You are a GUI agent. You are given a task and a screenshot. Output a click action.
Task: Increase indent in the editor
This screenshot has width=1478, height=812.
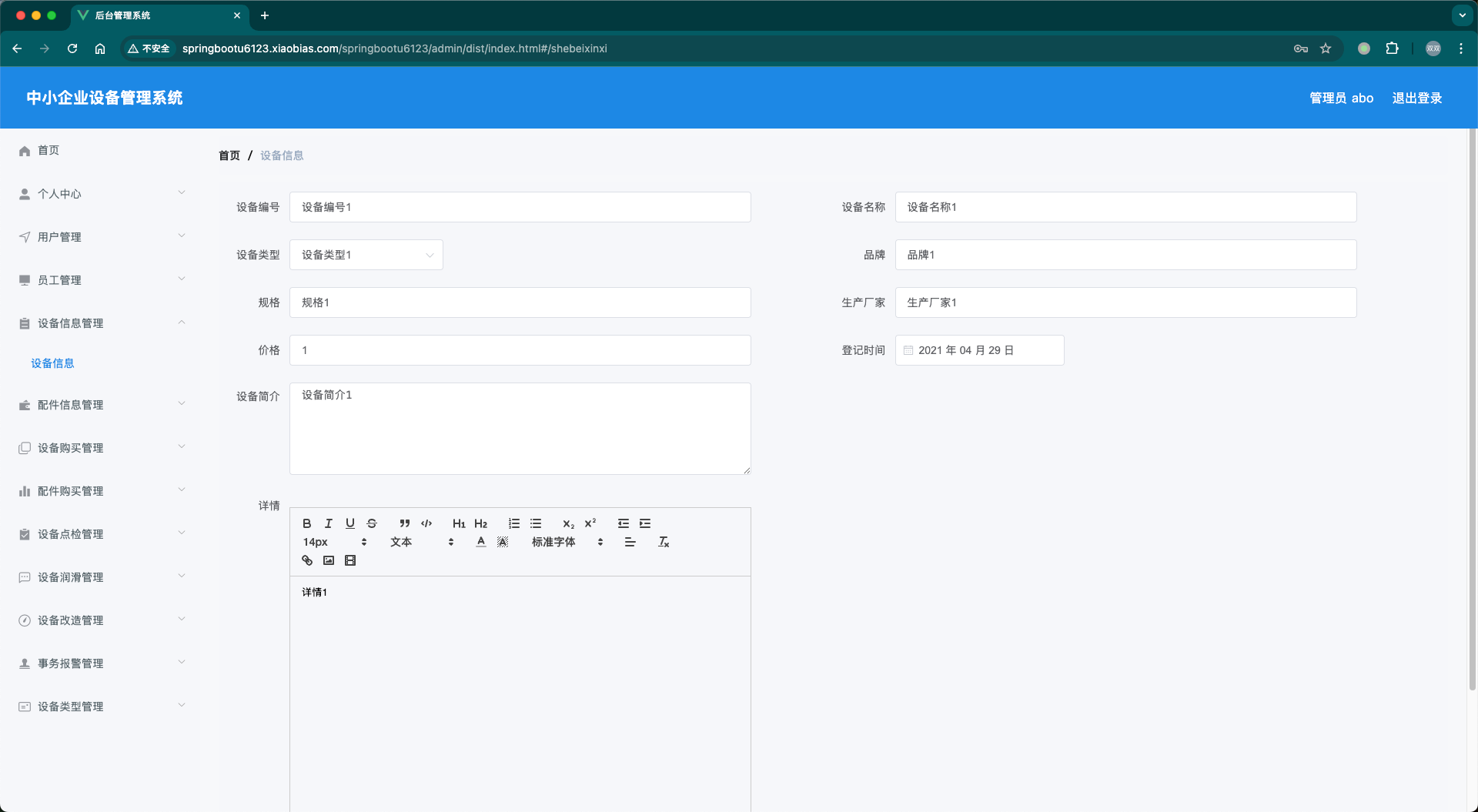[645, 523]
